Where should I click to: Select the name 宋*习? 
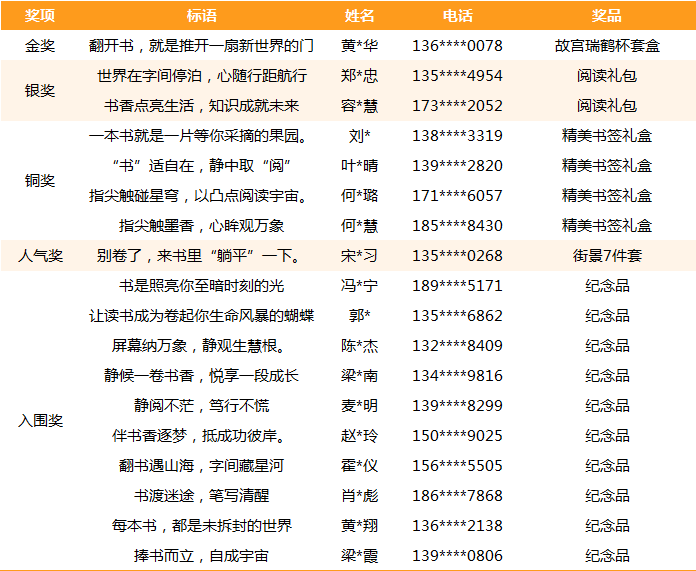pos(360,256)
